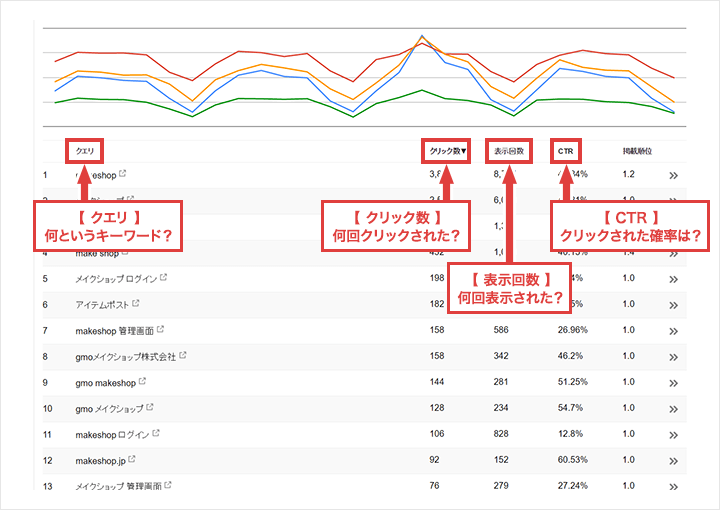Expand details for メイクショップ 管理画面 row

pos(674,487)
